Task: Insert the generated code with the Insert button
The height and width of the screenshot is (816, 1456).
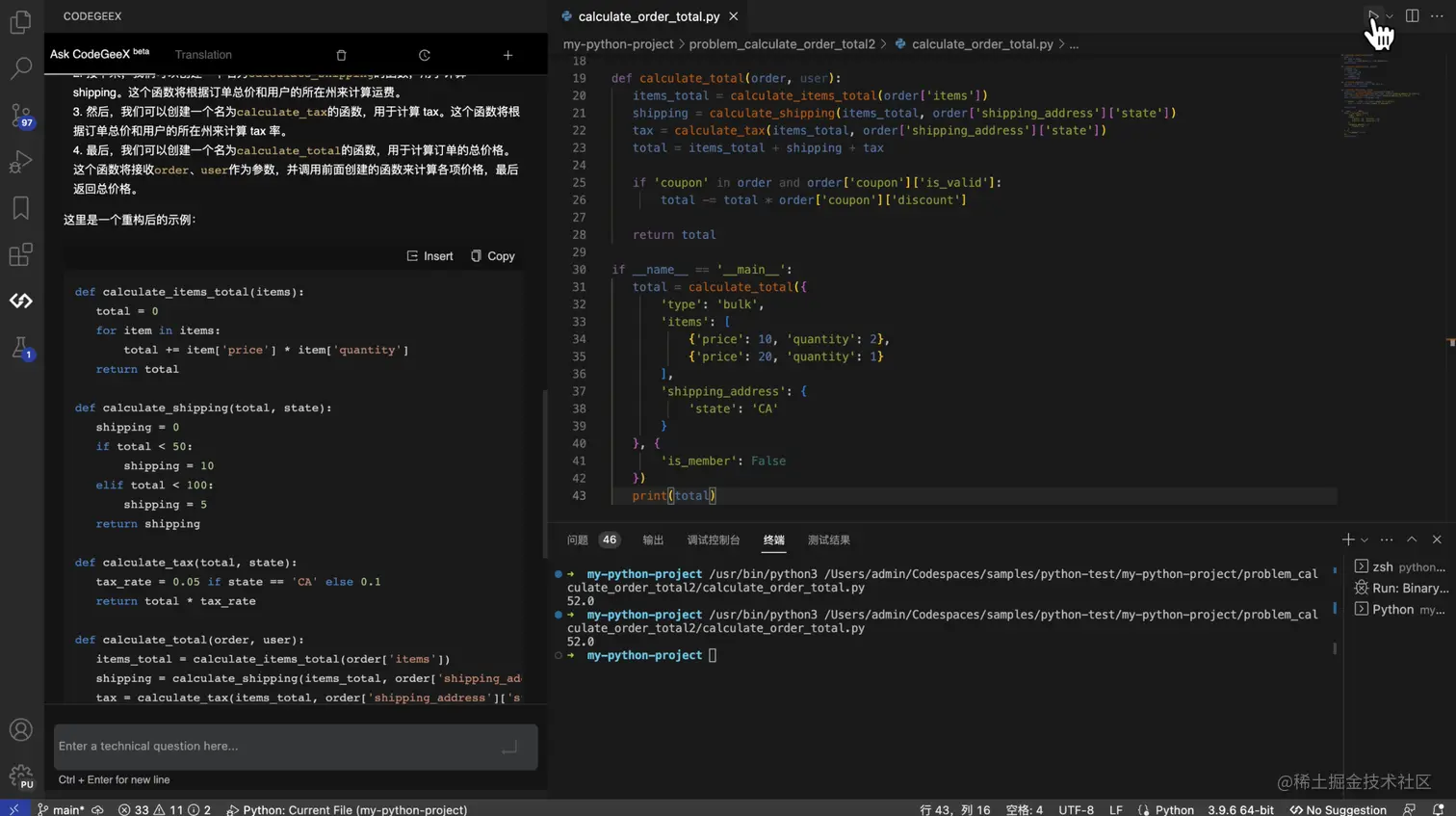Action: click(x=429, y=256)
